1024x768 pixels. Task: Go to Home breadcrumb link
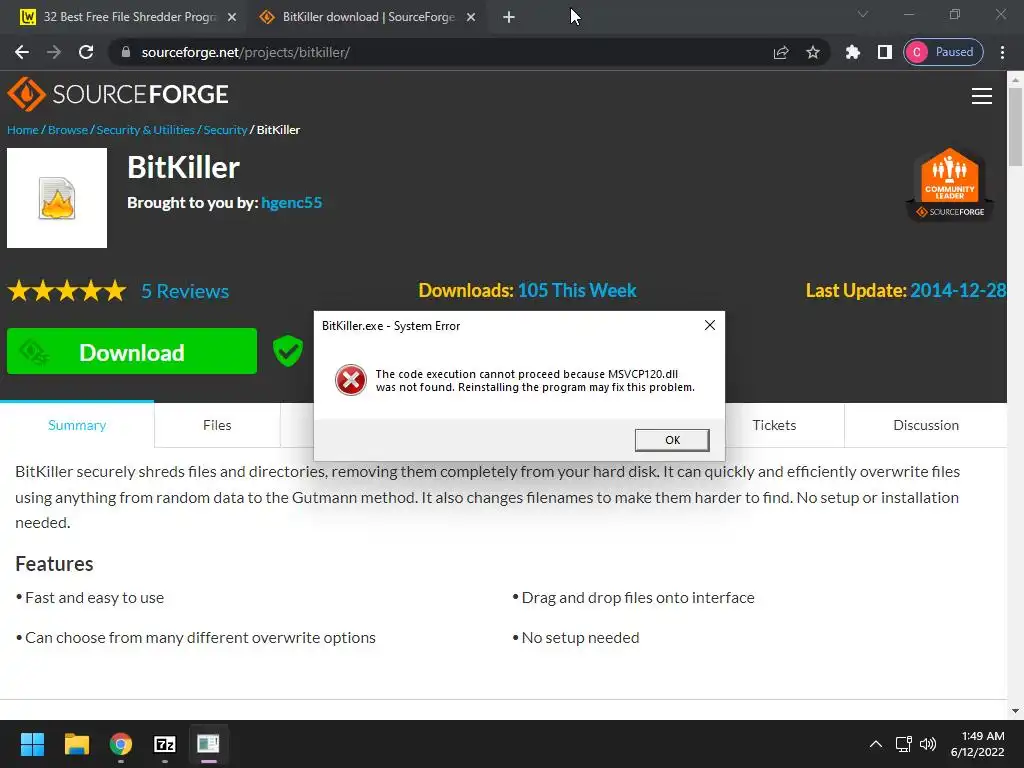[x=23, y=130]
